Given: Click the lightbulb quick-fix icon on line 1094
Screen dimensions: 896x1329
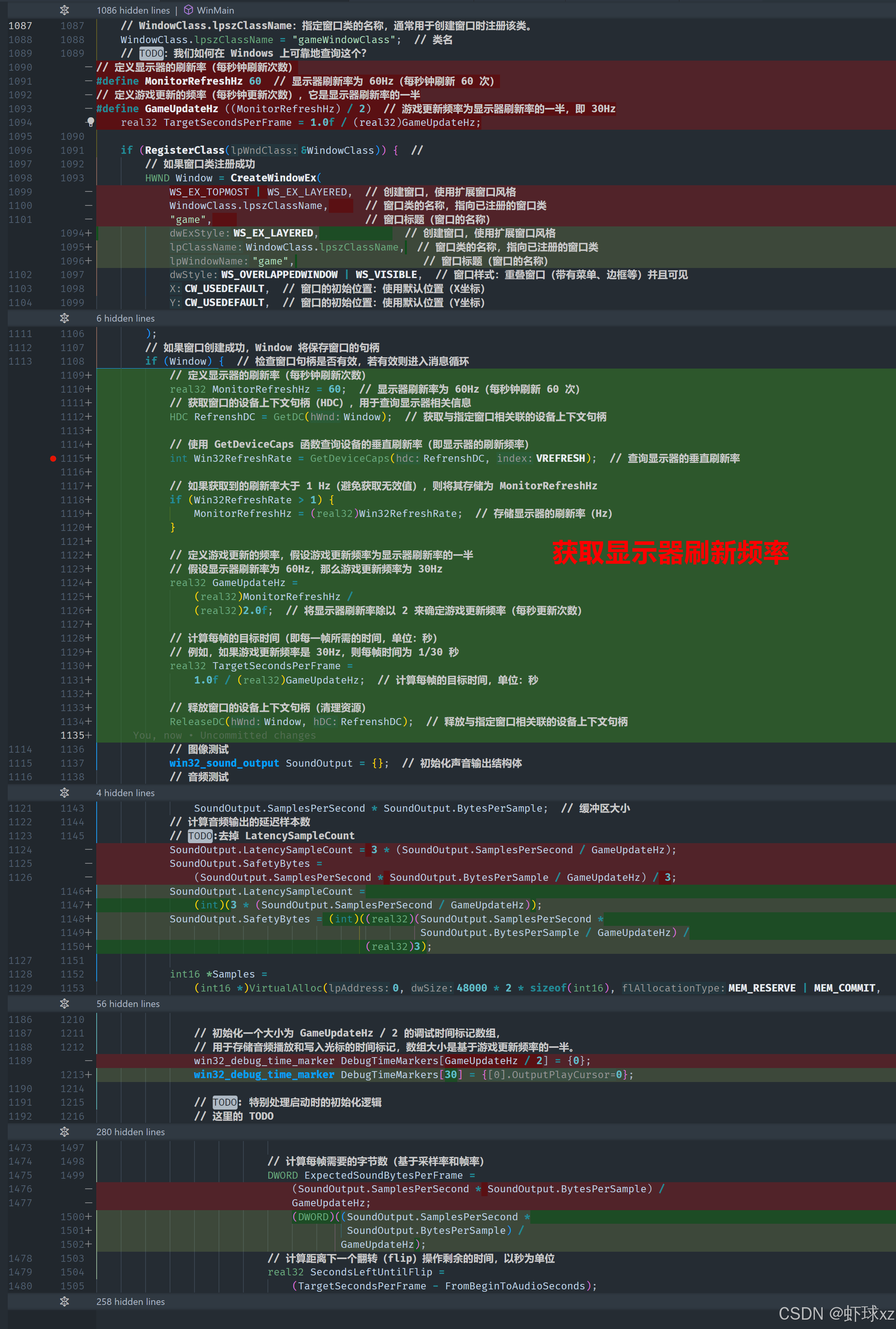Looking at the screenshot, I should tap(90, 122).
